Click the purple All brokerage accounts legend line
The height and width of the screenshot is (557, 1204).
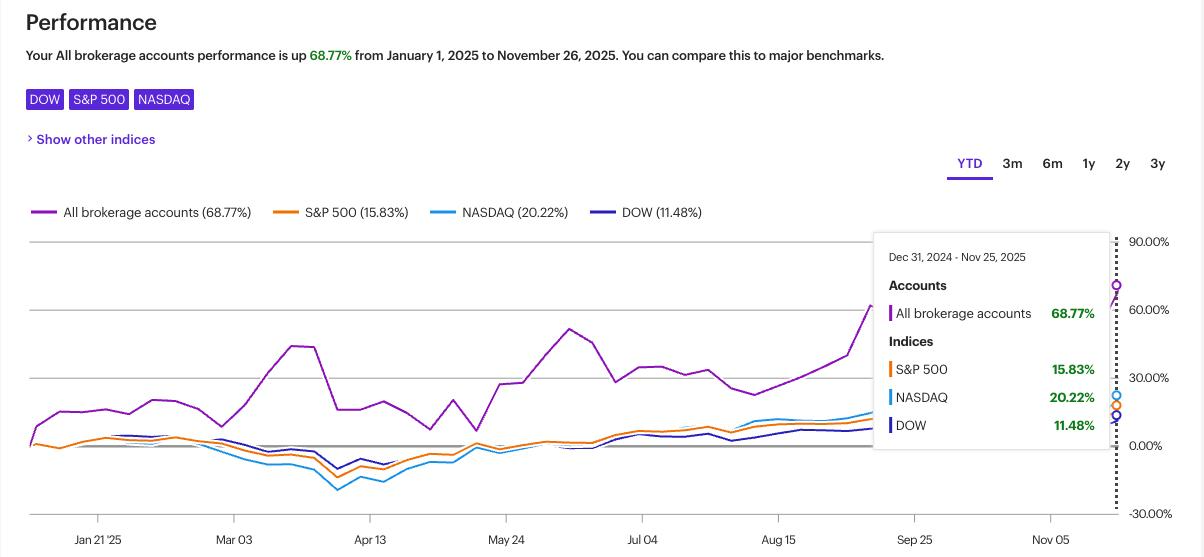tap(44, 212)
